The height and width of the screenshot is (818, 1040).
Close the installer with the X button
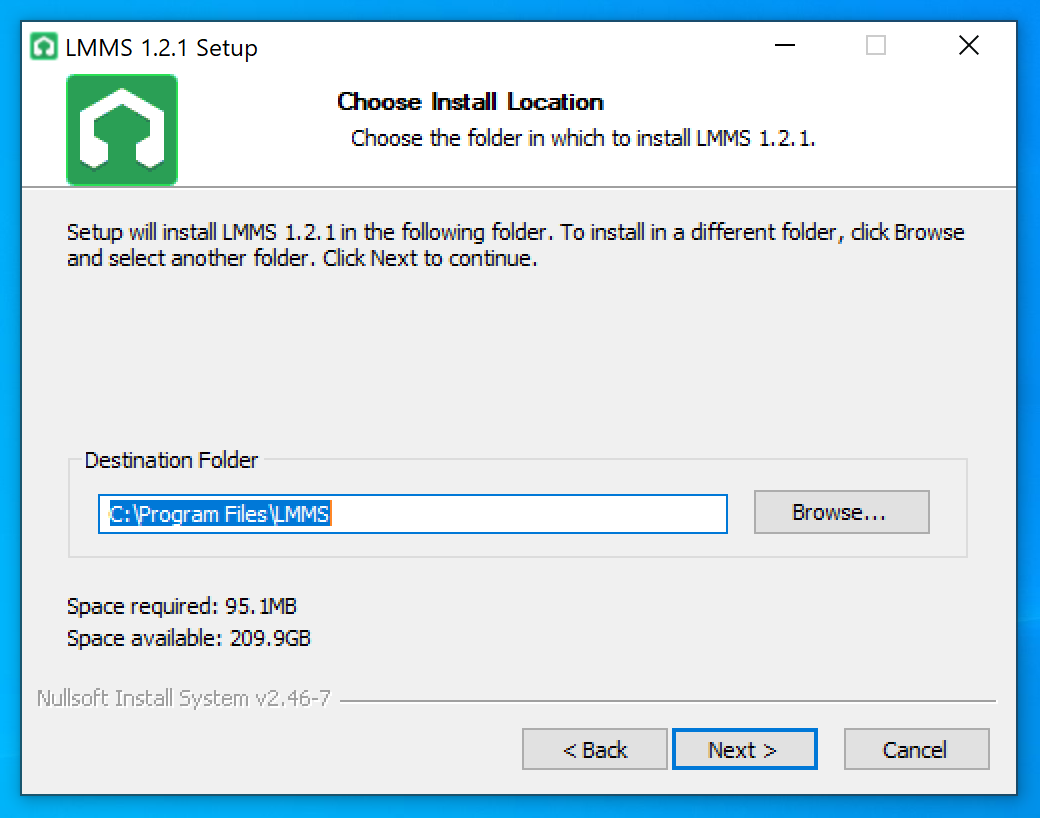(968, 46)
